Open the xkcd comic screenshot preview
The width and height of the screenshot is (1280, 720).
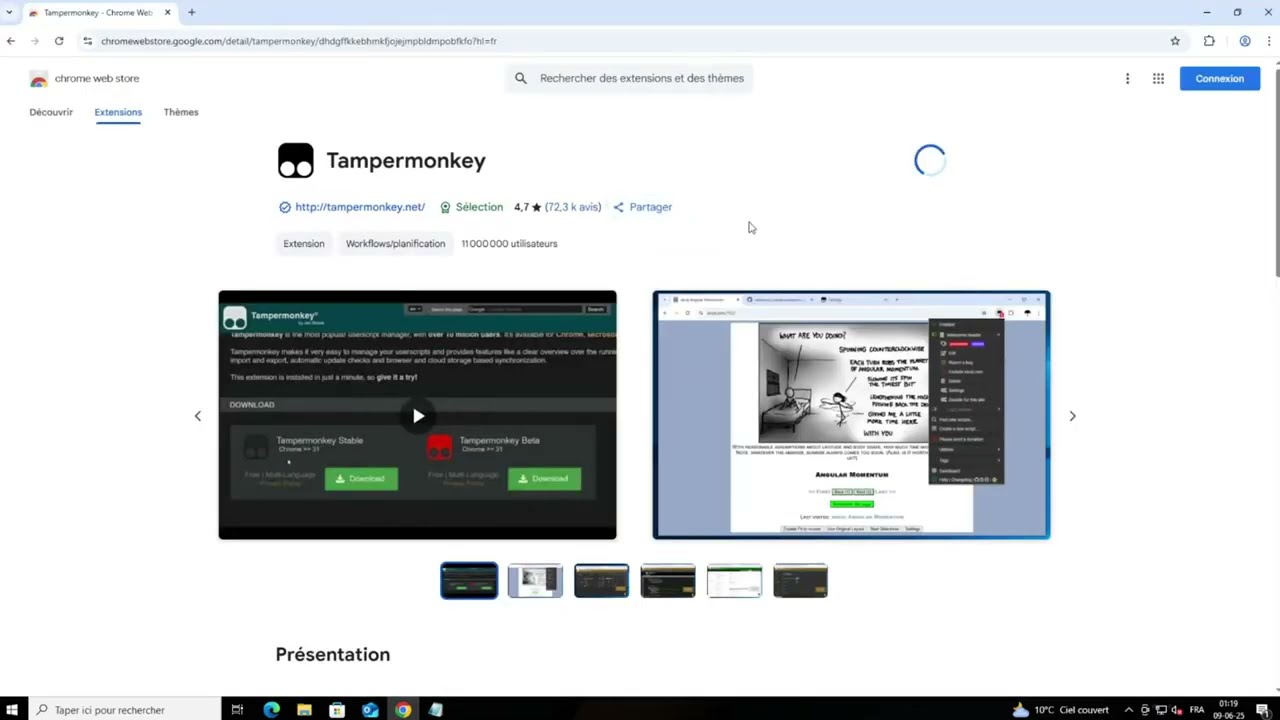tap(851, 415)
